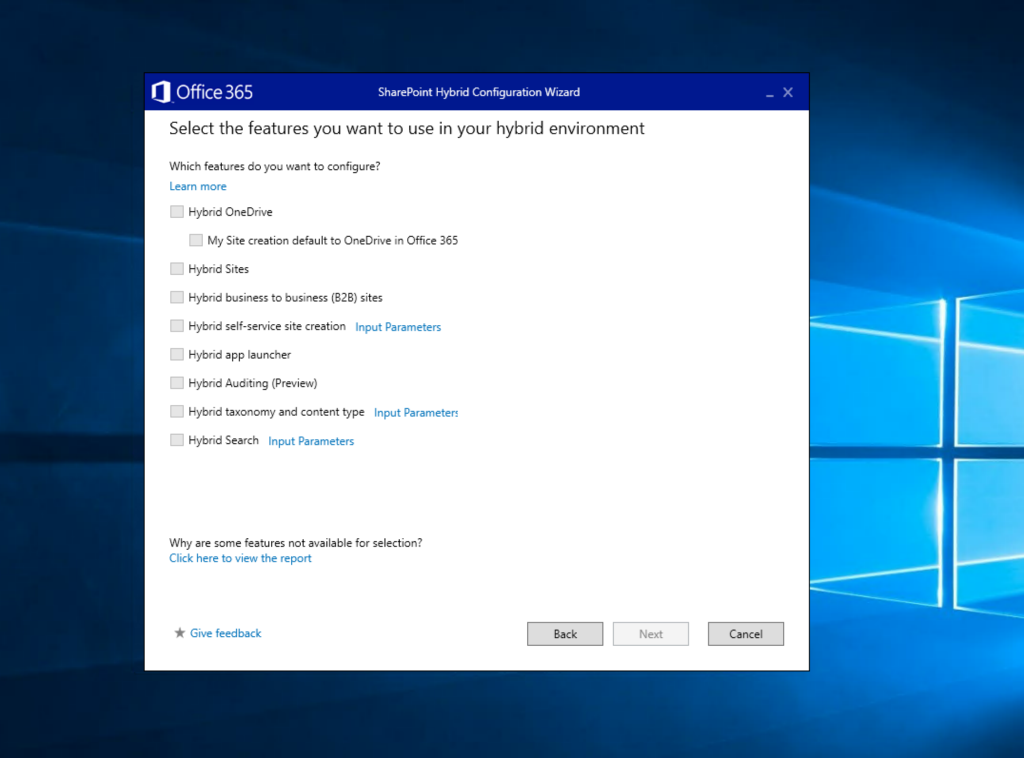Enable the Hybrid Search checkbox

pos(176,440)
